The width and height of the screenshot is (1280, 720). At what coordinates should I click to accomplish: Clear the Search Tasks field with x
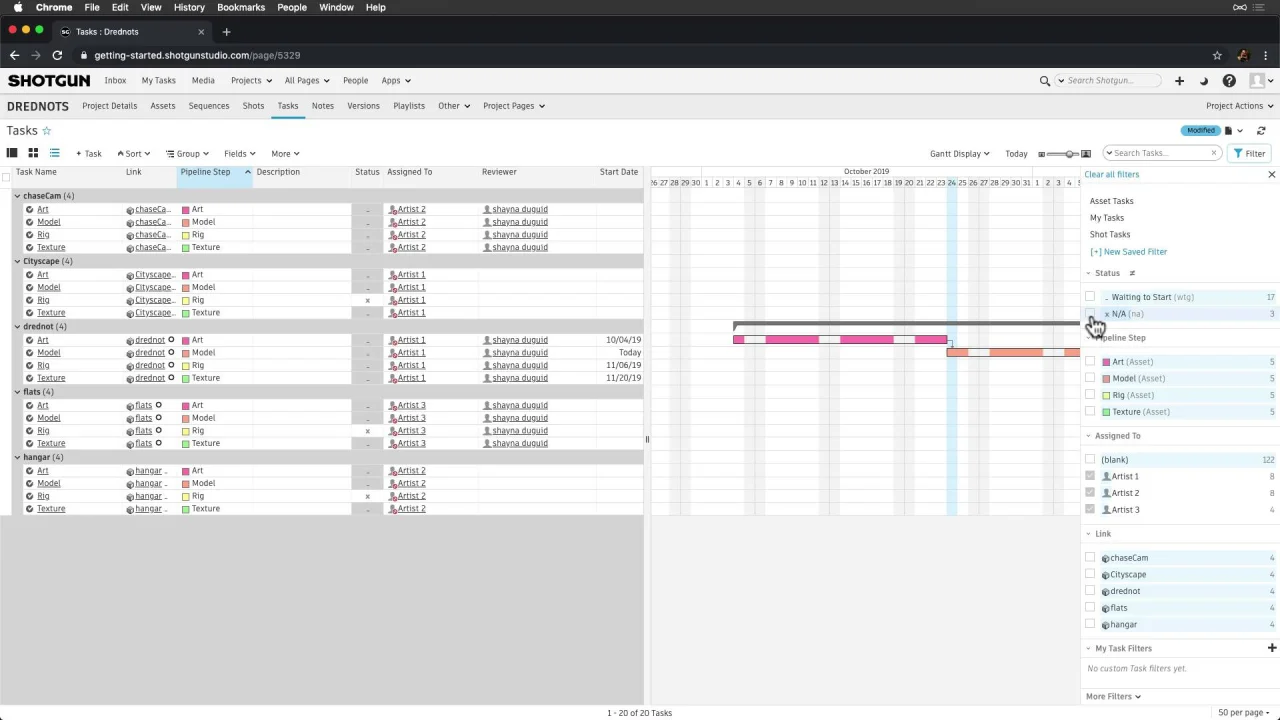[x=1214, y=153]
